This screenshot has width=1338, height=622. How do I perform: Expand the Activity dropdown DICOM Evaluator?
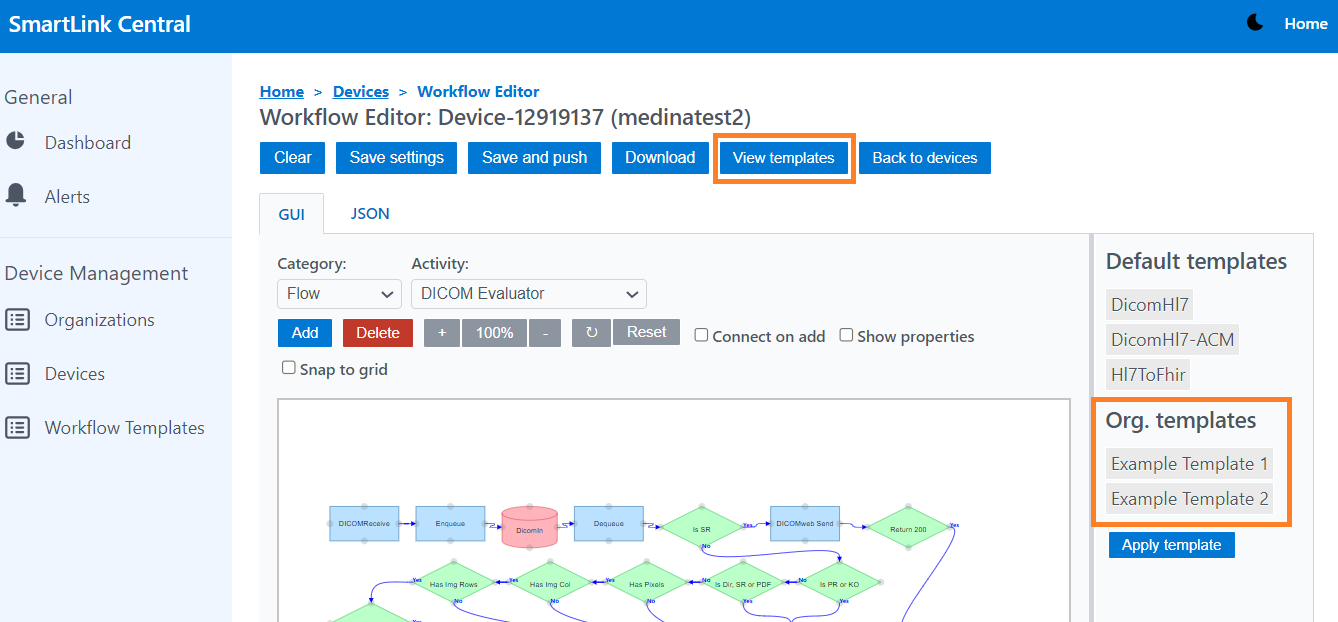pos(528,294)
